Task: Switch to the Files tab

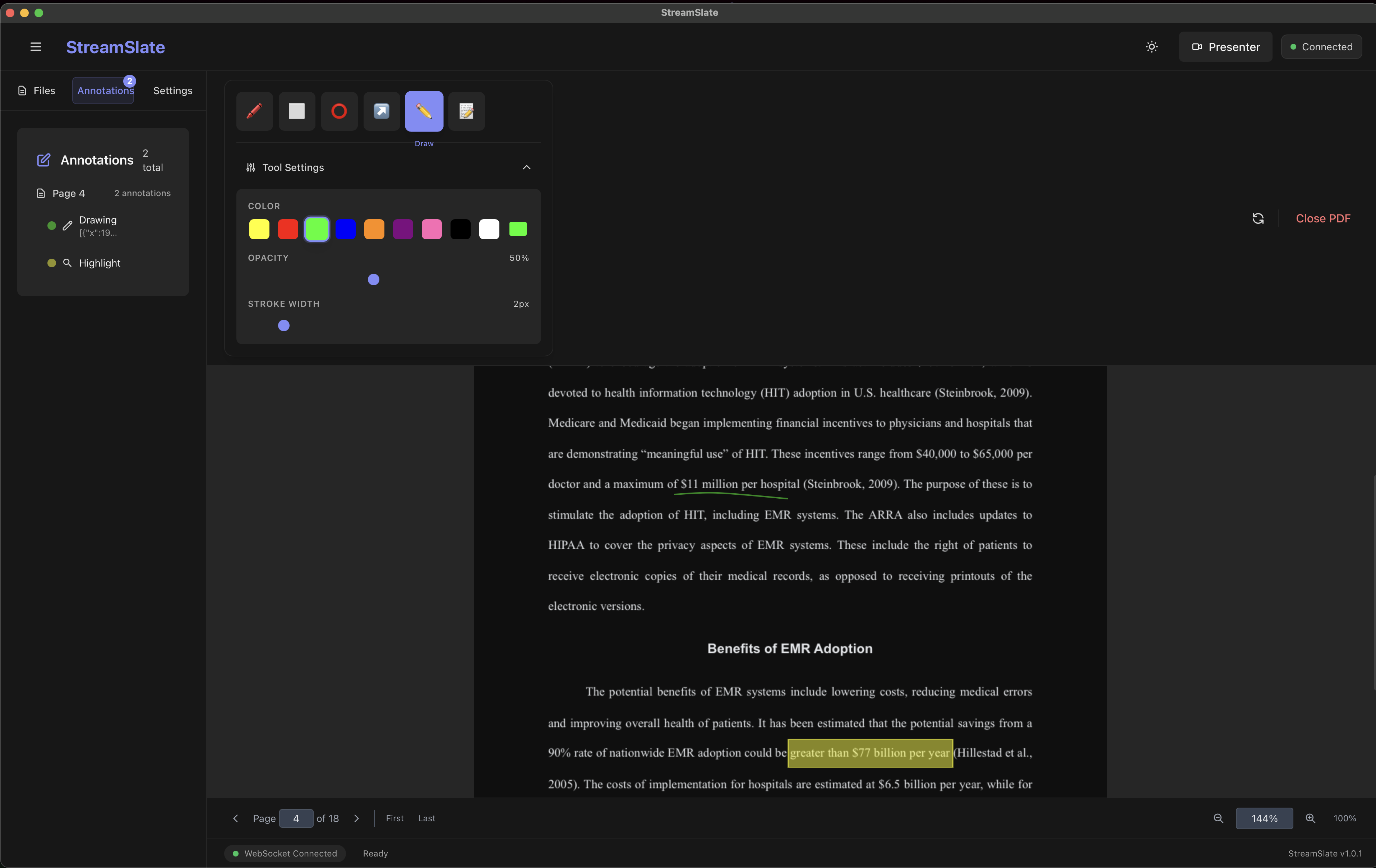Action: pyautogui.click(x=37, y=90)
